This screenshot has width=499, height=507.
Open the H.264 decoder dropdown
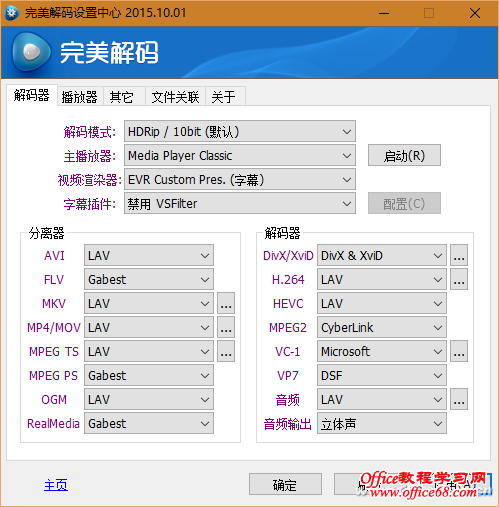click(x=382, y=279)
